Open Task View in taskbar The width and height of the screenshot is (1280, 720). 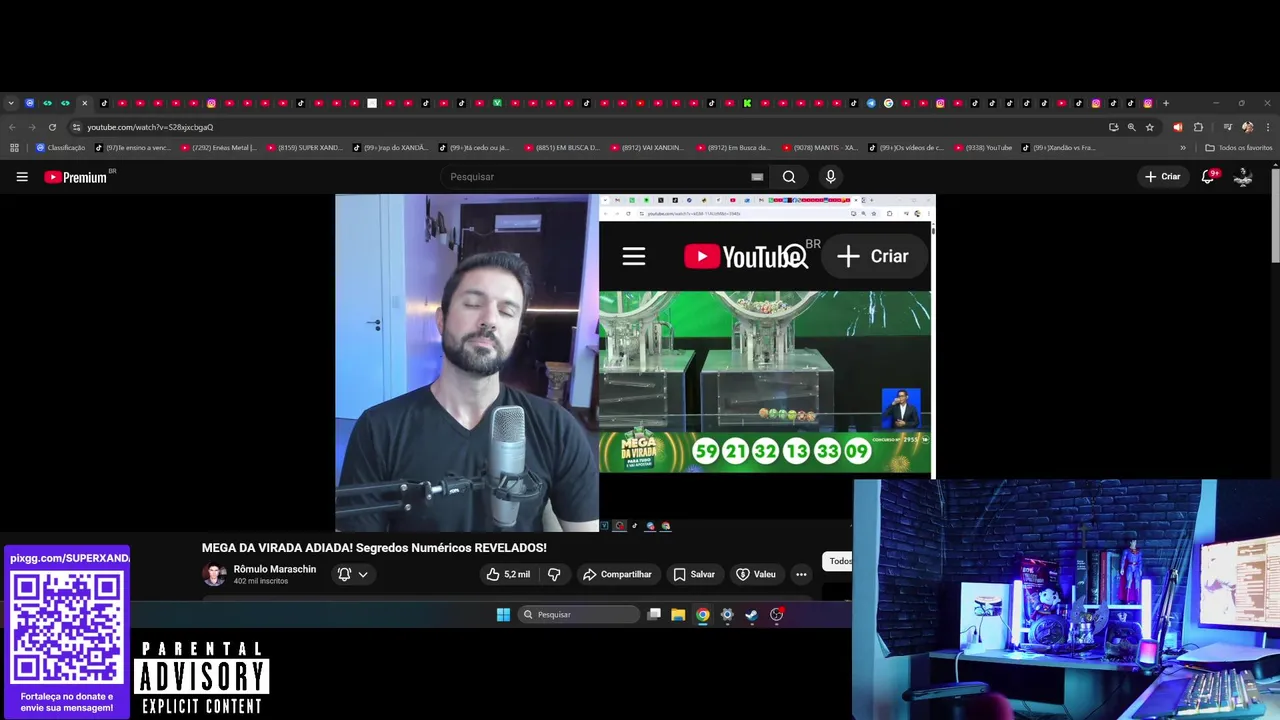click(654, 615)
